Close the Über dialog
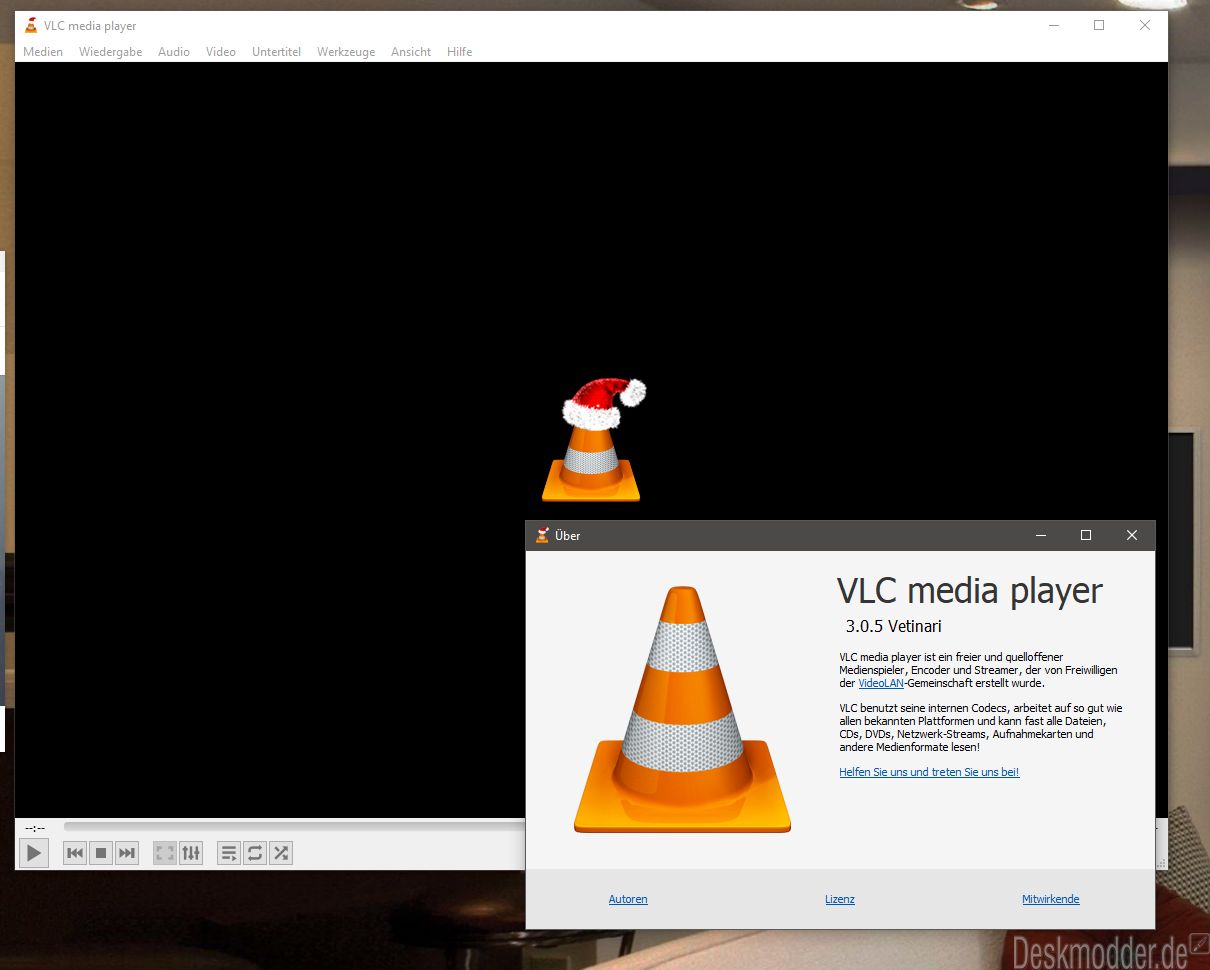This screenshot has width=1210, height=970. (1132, 535)
